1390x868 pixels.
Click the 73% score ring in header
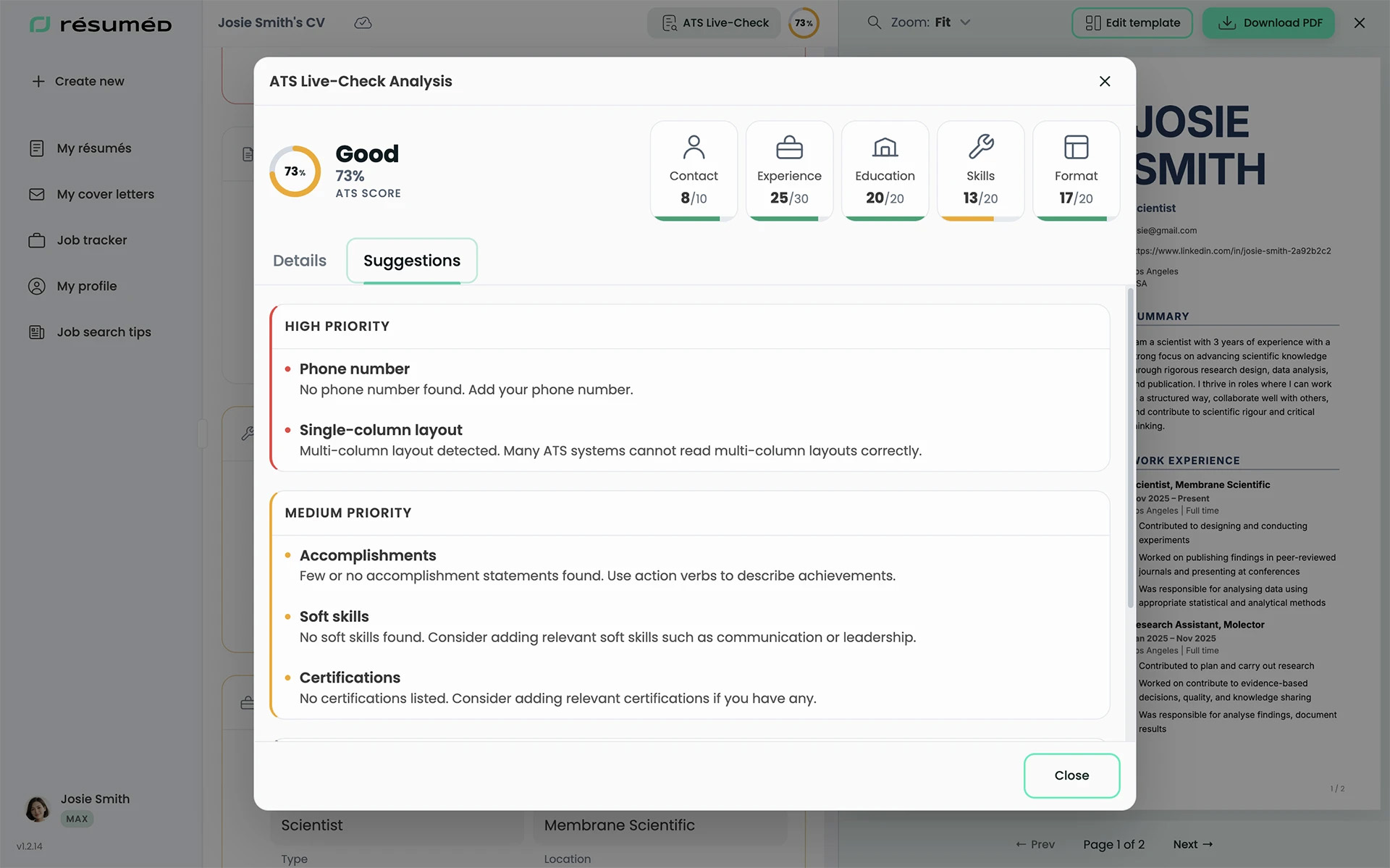(804, 23)
